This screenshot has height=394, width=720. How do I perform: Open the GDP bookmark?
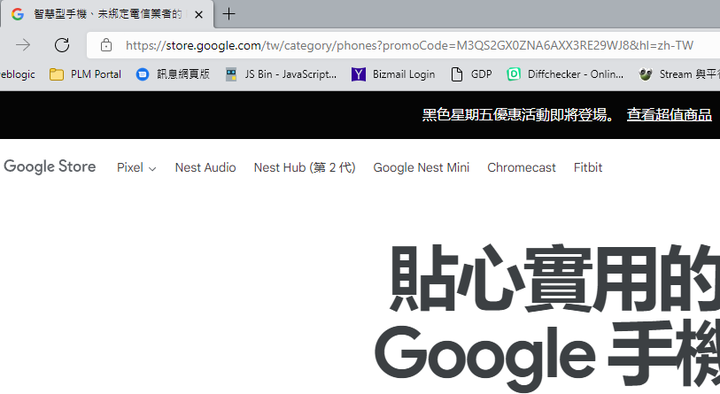(x=472, y=74)
